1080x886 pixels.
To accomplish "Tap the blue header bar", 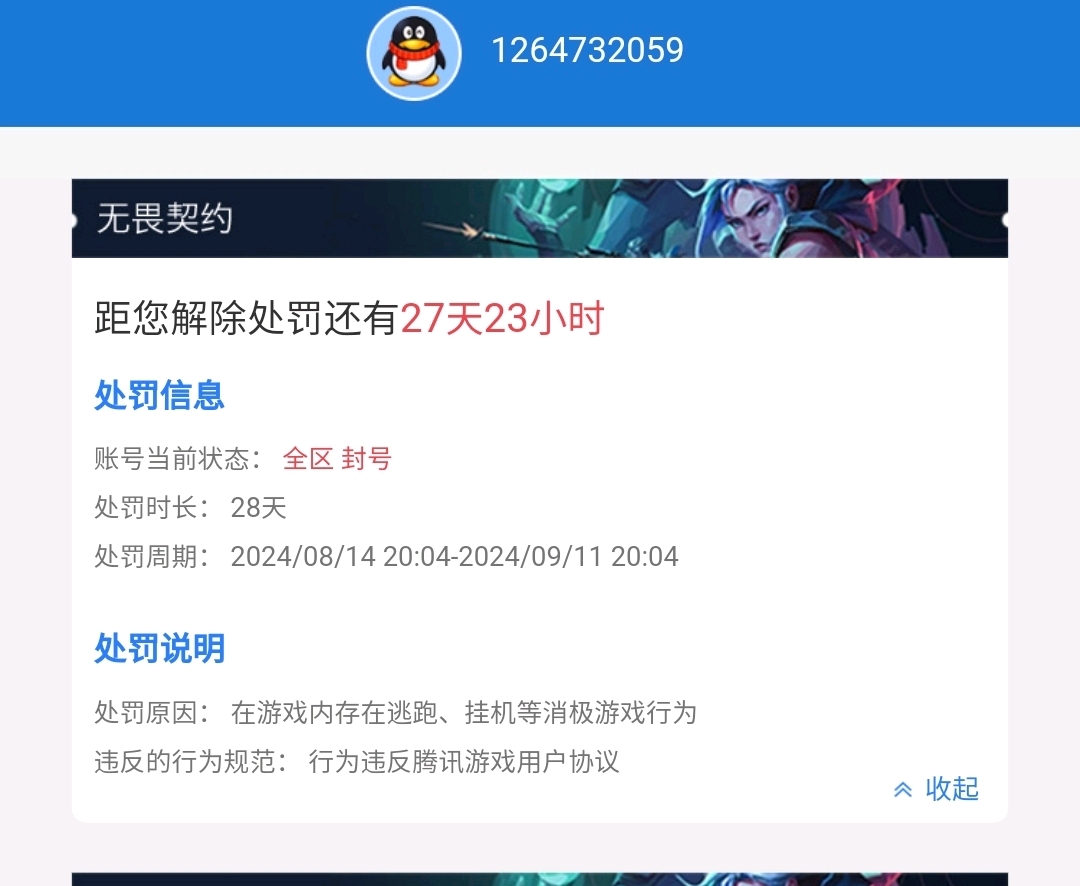I will coord(540,63).
